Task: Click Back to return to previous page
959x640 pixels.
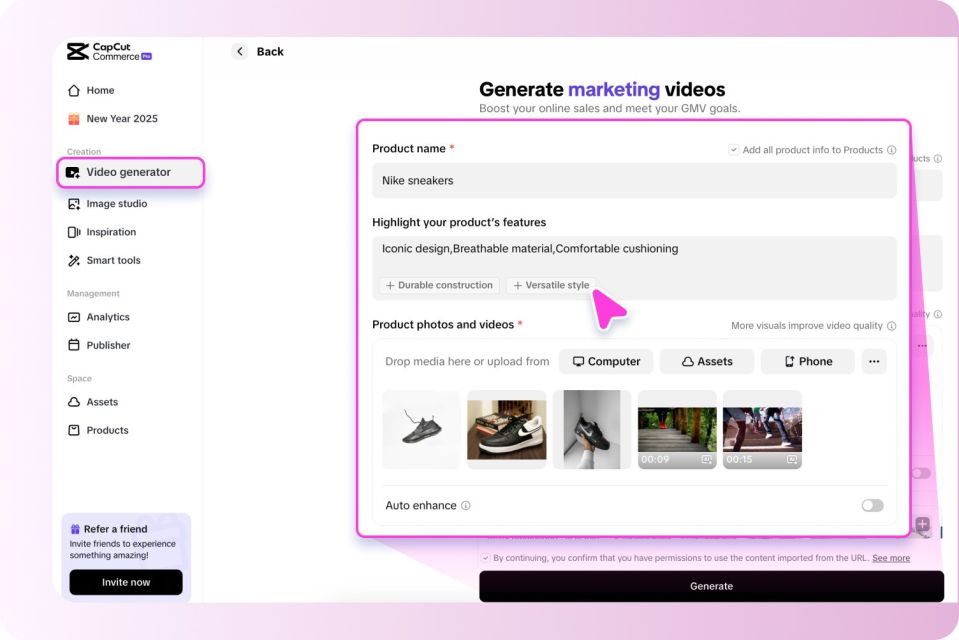Action: tap(258, 51)
